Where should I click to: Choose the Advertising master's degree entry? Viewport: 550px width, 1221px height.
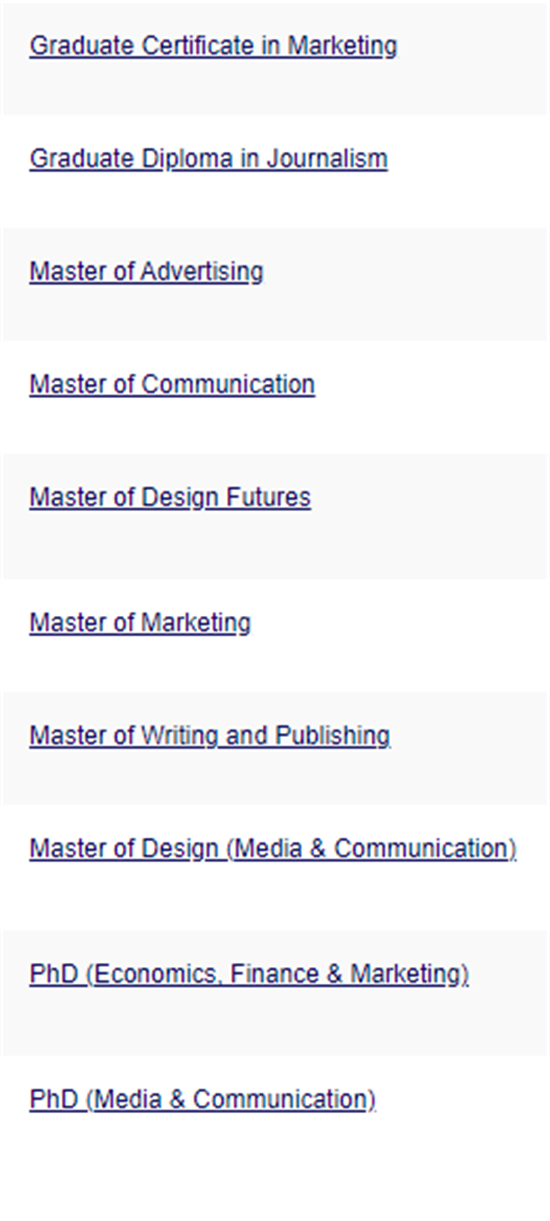[x=146, y=272]
